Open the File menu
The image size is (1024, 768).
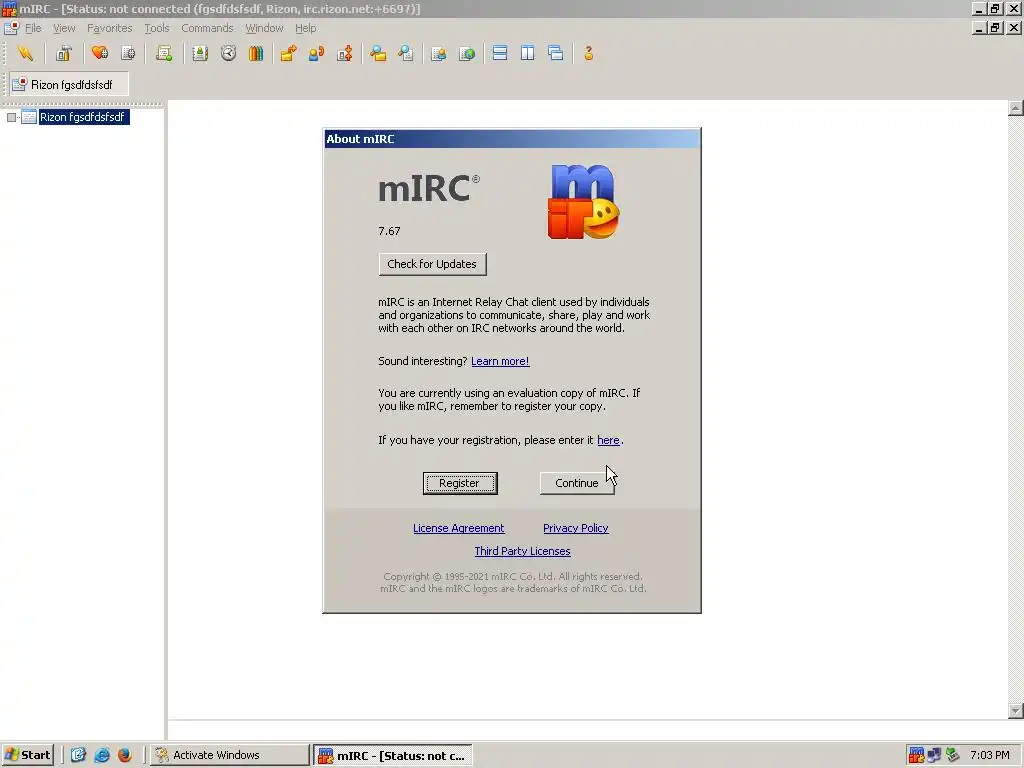[x=33, y=28]
